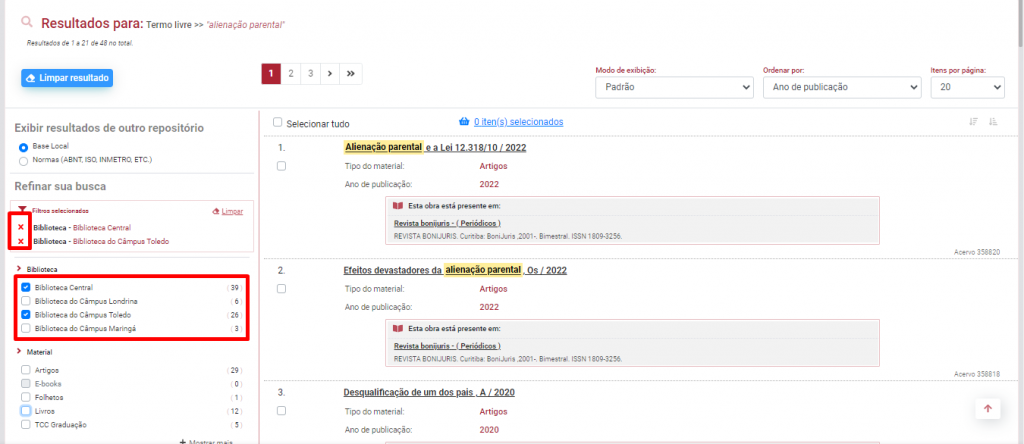Remove the Biblioteca Central selected filter
Image resolution: width=1024 pixels, height=444 pixels.
tap(21, 227)
